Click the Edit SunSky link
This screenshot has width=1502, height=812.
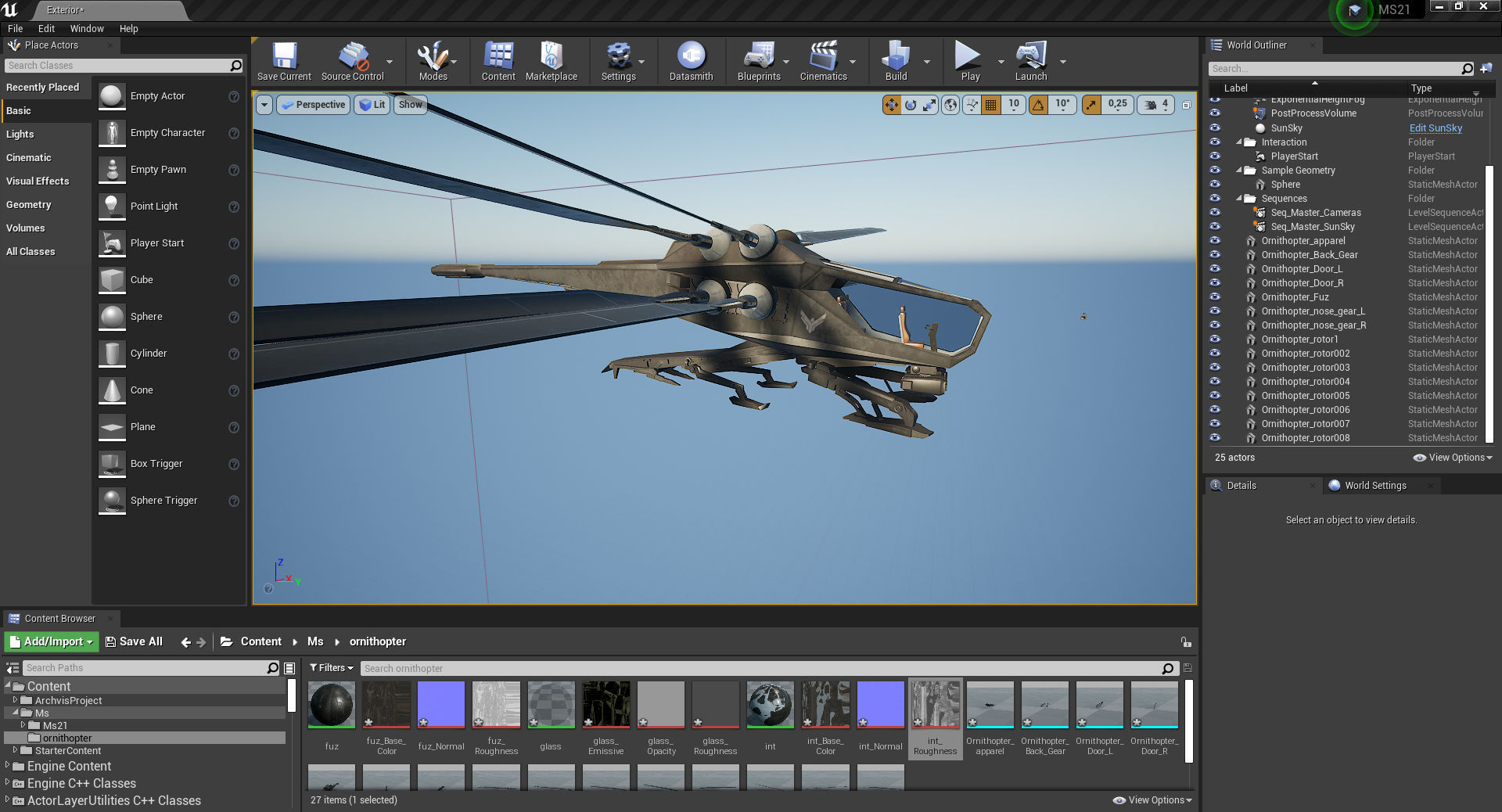1436,128
